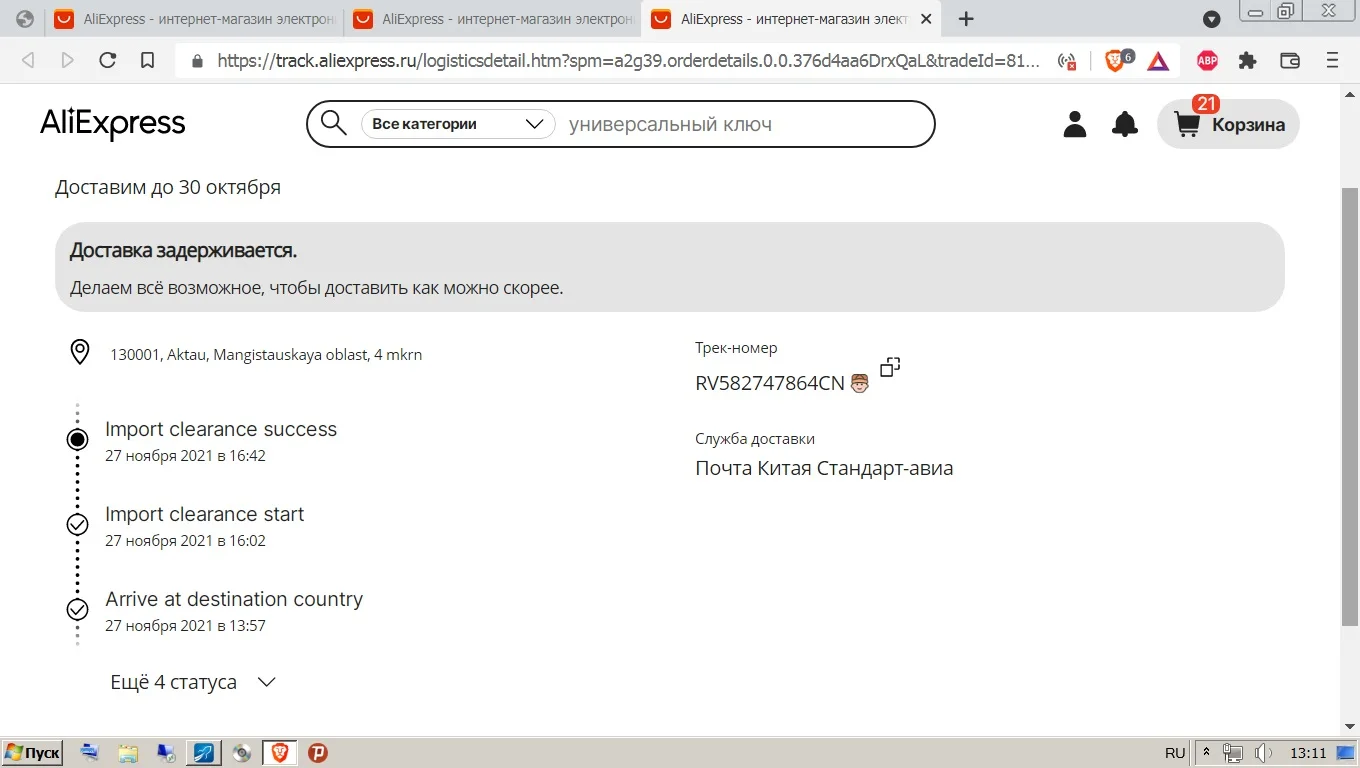Click the delivery address location pin icon
This screenshot has height=768, width=1360.
(x=80, y=352)
